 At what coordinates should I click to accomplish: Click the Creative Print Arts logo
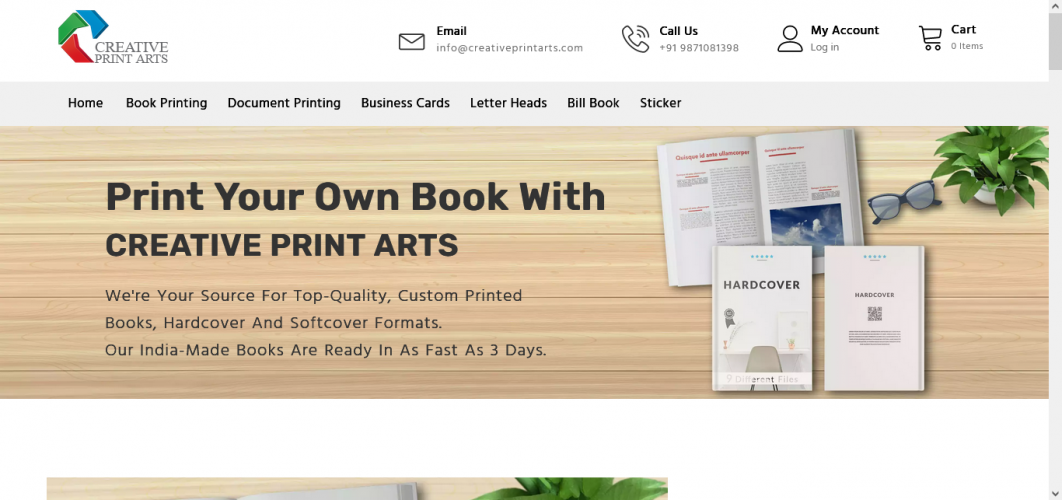tap(113, 37)
